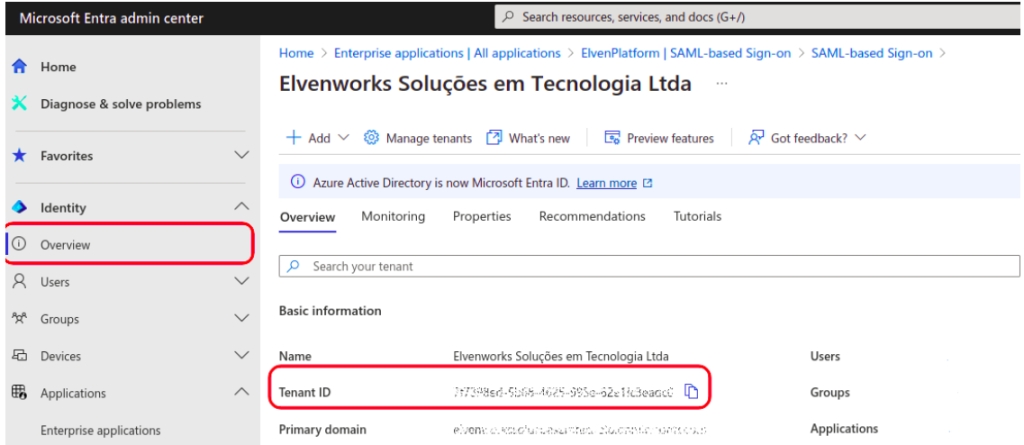Open the Recommendations tab
Screen dimensions: 1024x445
click(x=592, y=216)
